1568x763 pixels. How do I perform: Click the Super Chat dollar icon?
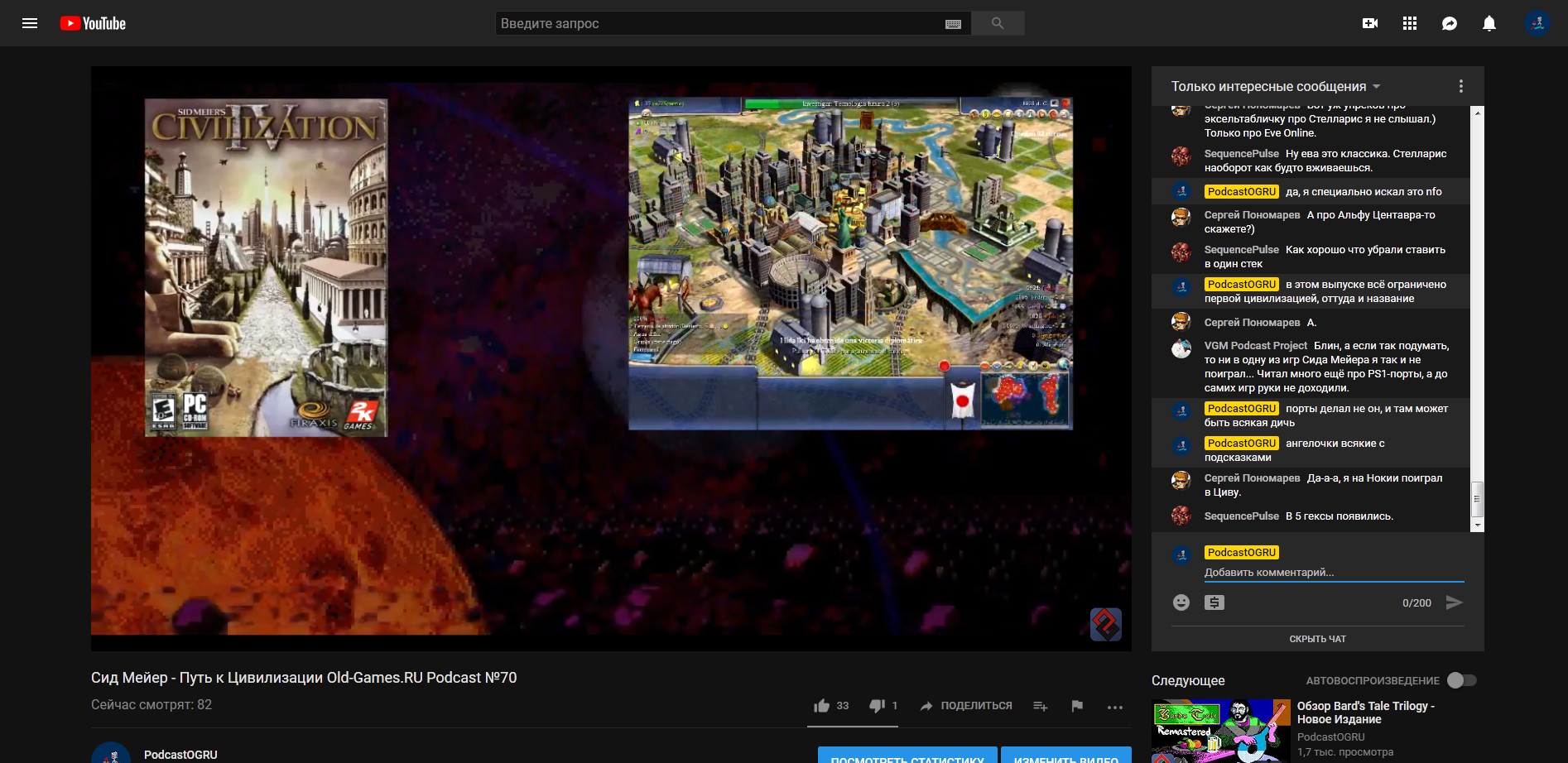[1214, 602]
